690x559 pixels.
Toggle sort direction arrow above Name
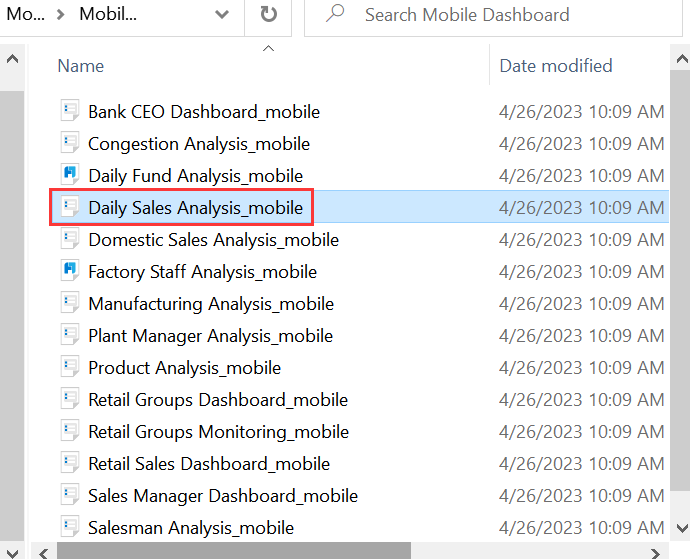[268, 48]
